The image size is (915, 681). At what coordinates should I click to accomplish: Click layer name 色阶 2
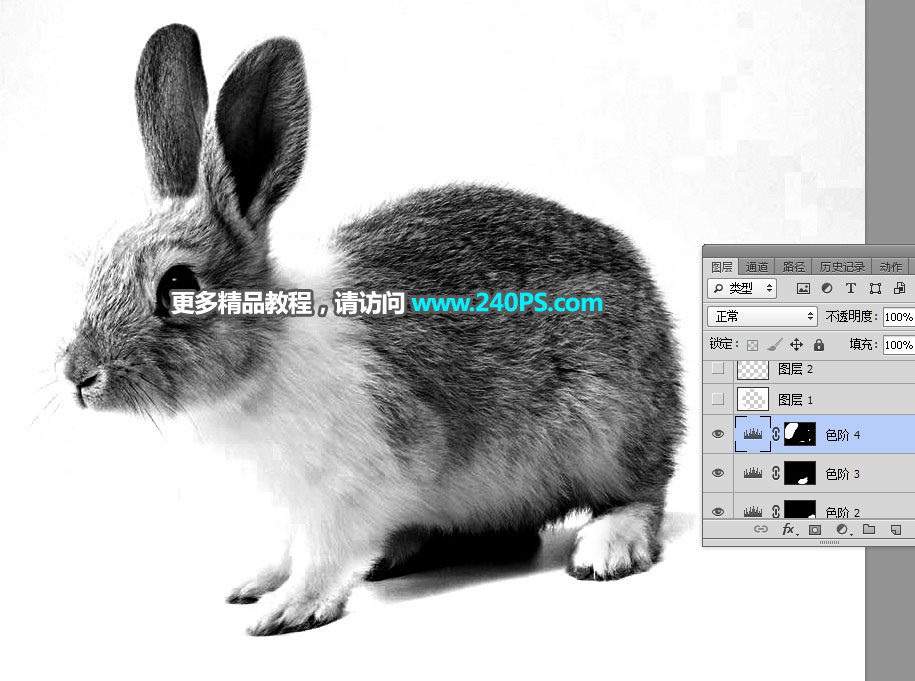pyautogui.click(x=843, y=512)
